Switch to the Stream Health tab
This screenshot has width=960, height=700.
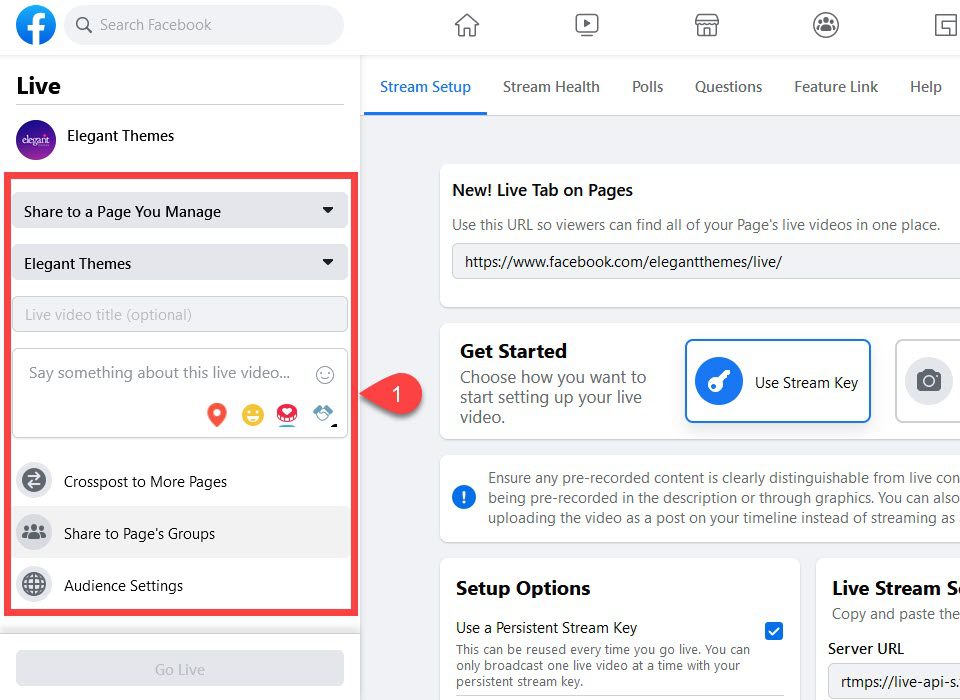point(551,87)
